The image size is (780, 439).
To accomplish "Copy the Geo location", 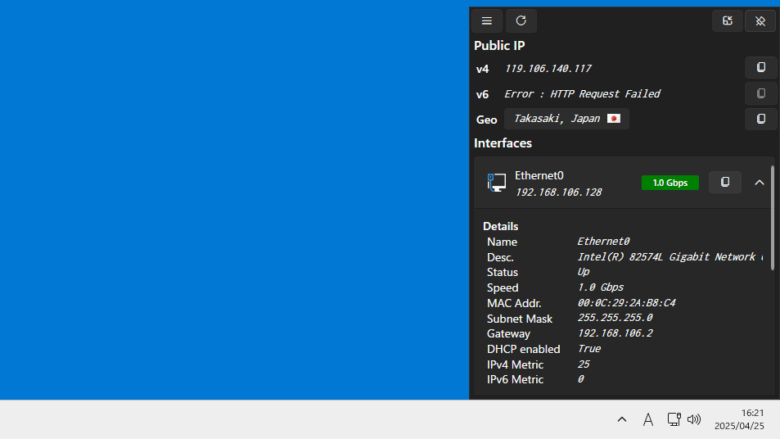I will click(761, 119).
